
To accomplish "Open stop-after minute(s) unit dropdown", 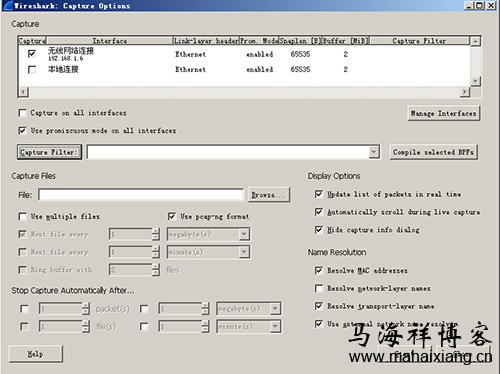I will (x=275, y=326).
